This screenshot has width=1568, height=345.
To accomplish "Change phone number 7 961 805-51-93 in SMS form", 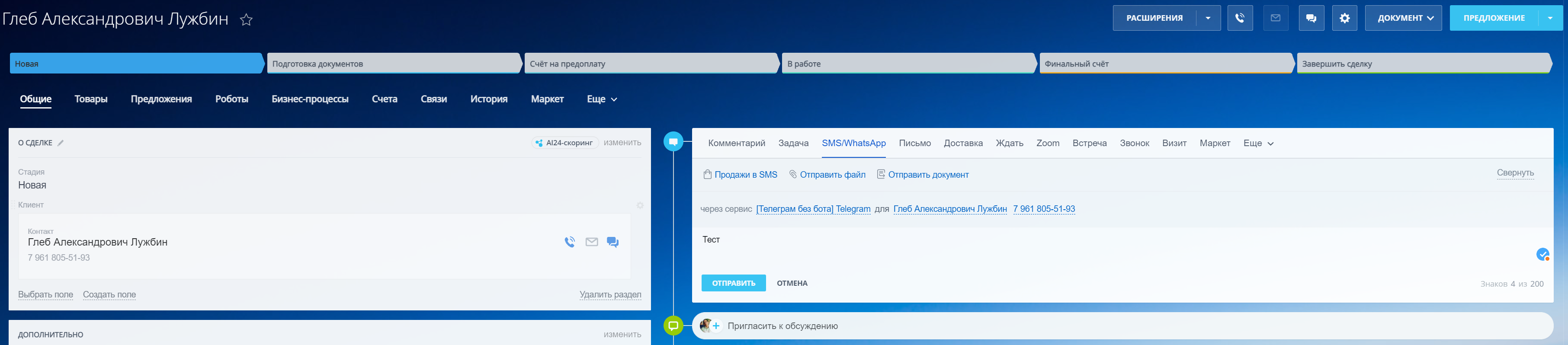I will click(x=1044, y=209).
